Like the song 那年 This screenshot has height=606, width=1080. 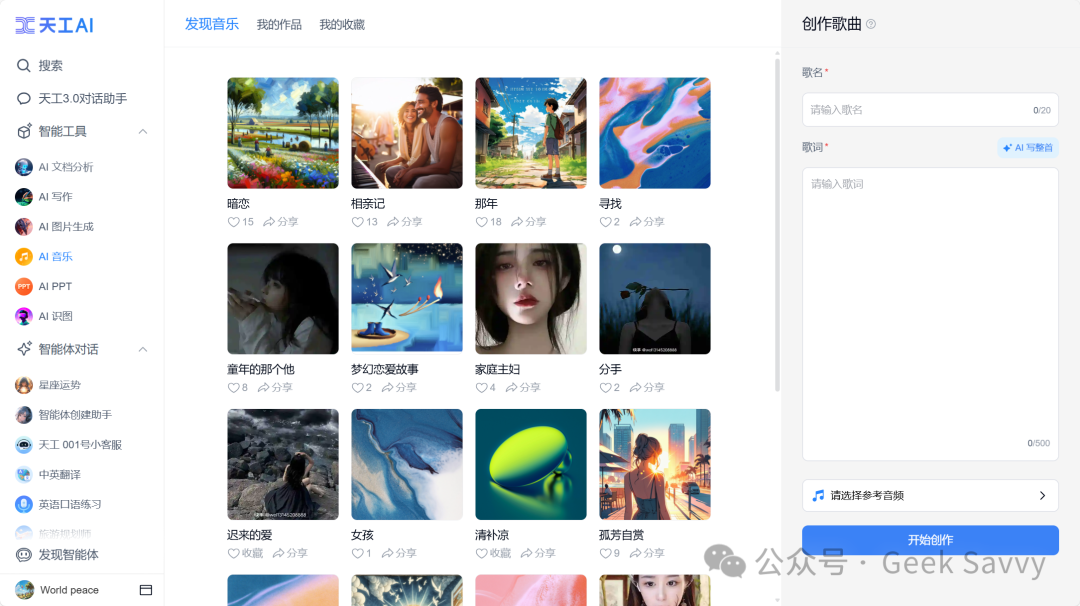[x=481, y=222]
